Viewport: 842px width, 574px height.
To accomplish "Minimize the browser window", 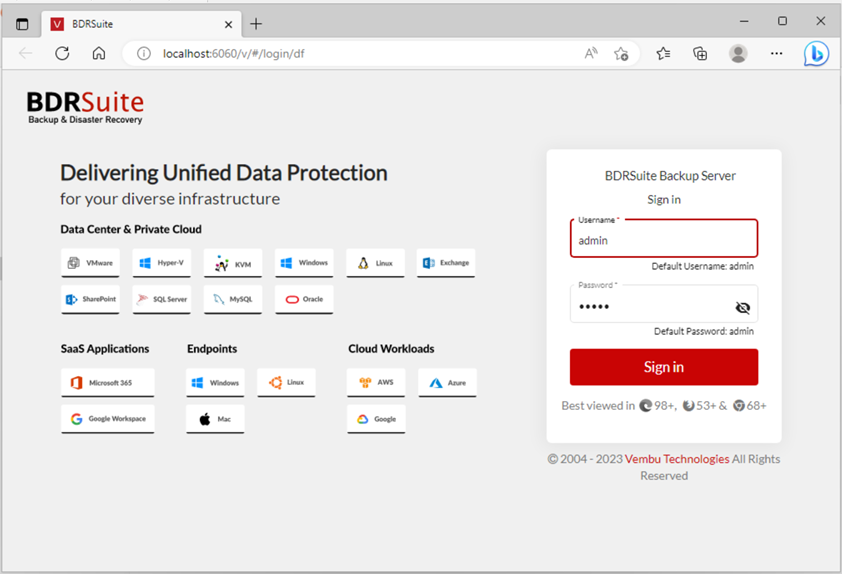I will [x=744, y=21].
